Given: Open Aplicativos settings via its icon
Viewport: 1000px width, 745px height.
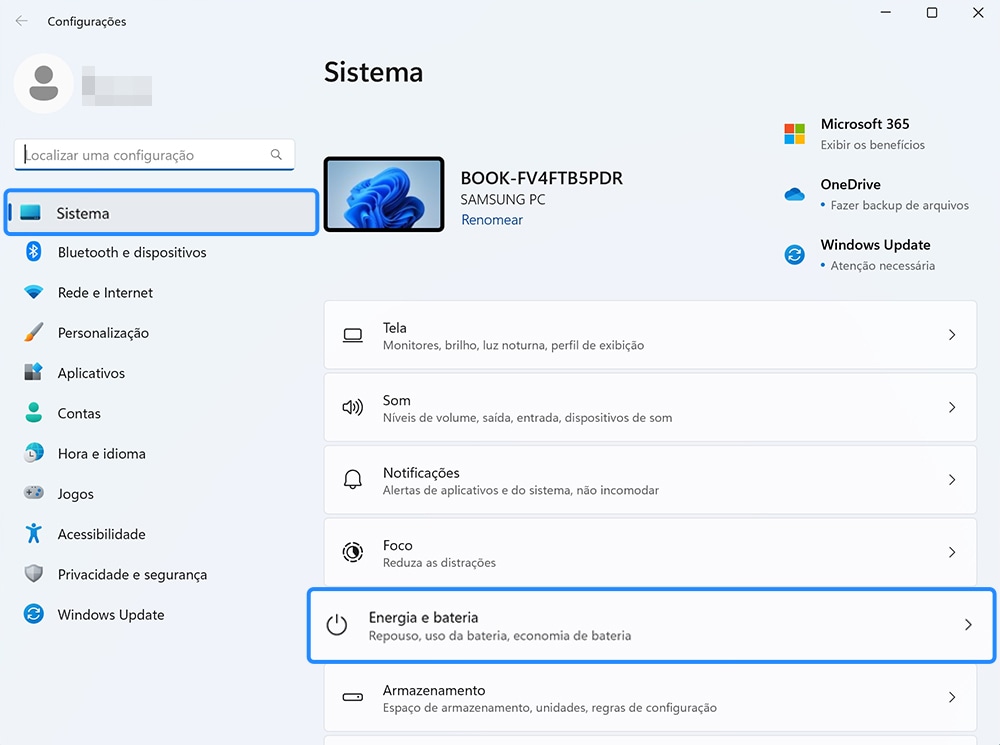Looking at the screenshot, I should click(34, 372).
